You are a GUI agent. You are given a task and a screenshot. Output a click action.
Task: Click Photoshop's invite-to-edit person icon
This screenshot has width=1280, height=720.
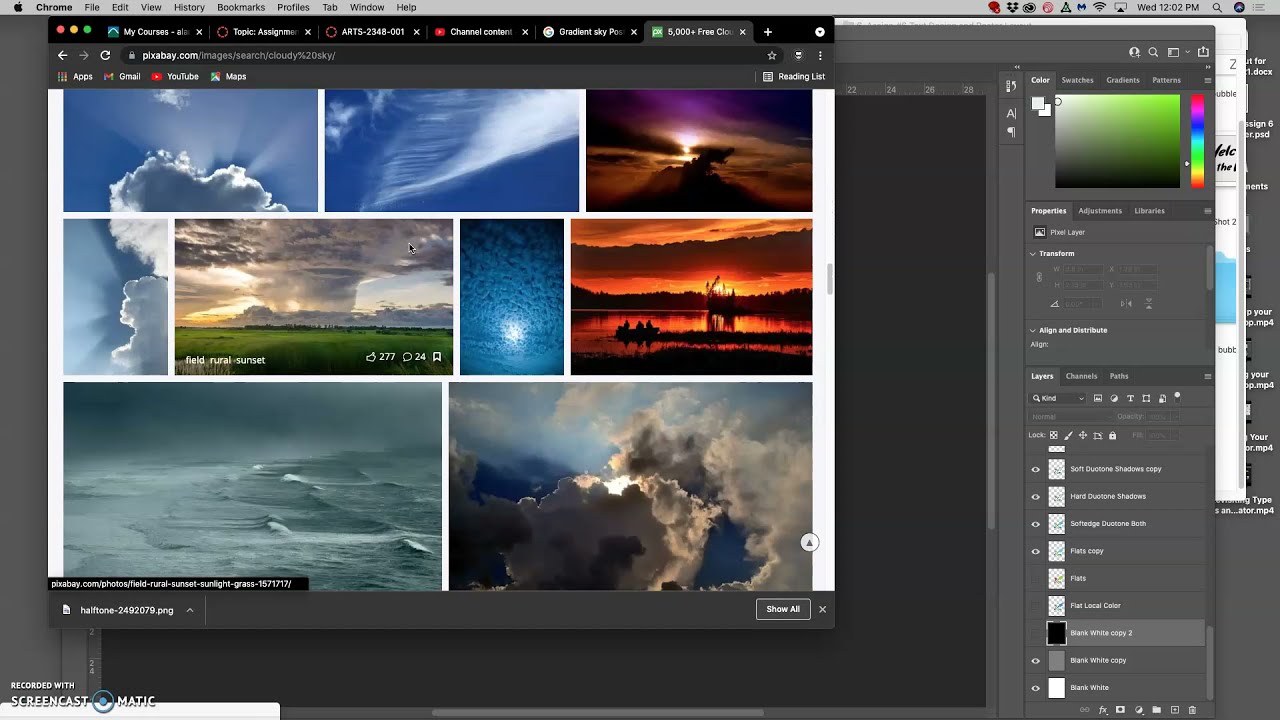click(1134, 52)
